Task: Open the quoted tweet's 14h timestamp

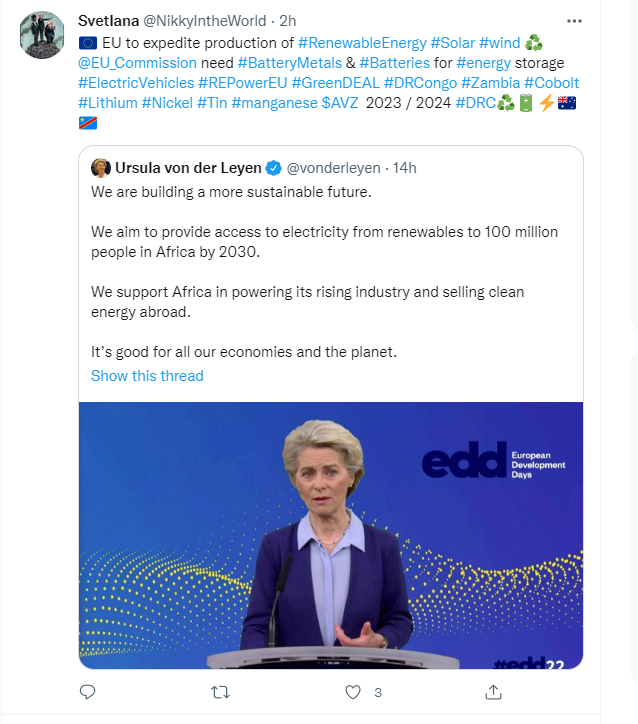Action: point(404,168)
